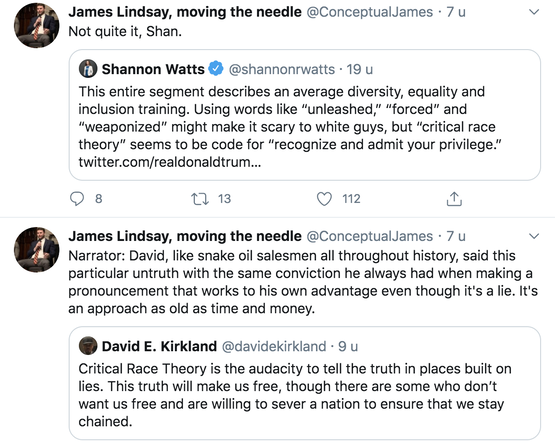The width and height of the screenshot is (555, 443).
Task: Open @shannonrwatts handle link
Action: coord(282,69)
